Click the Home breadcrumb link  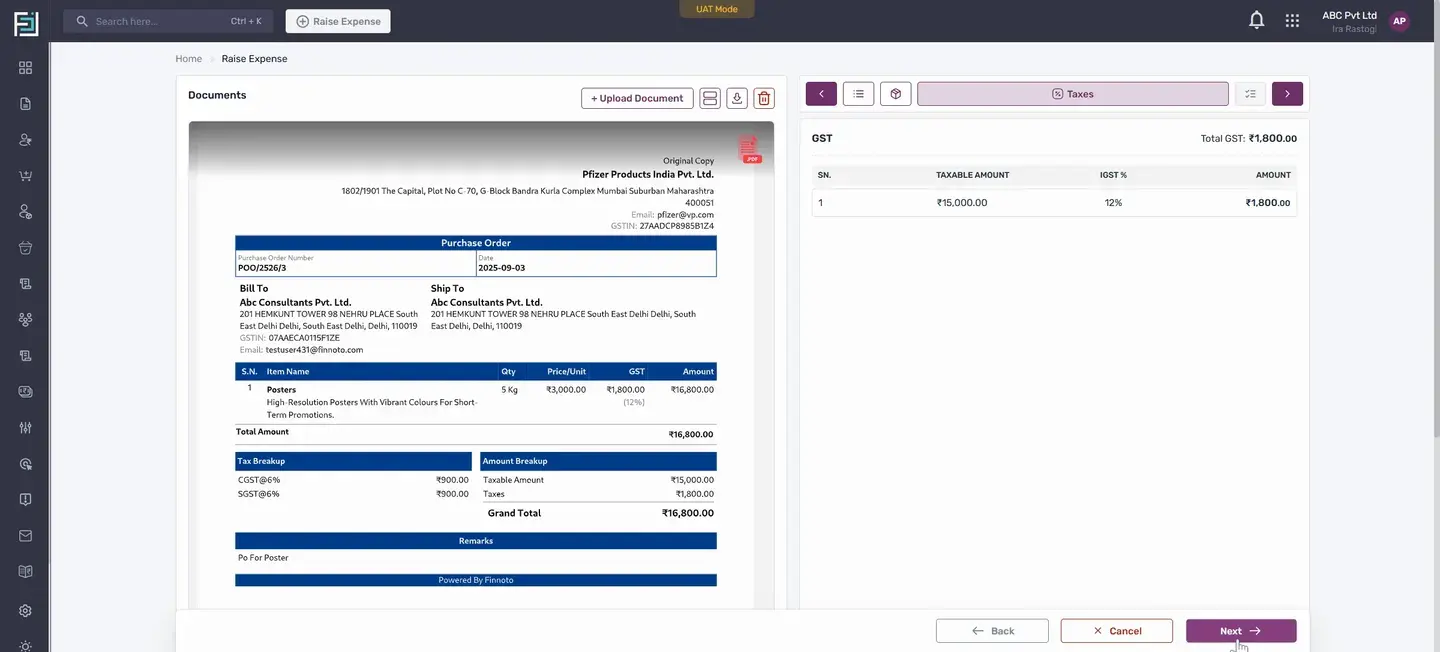tap(189, 59)
